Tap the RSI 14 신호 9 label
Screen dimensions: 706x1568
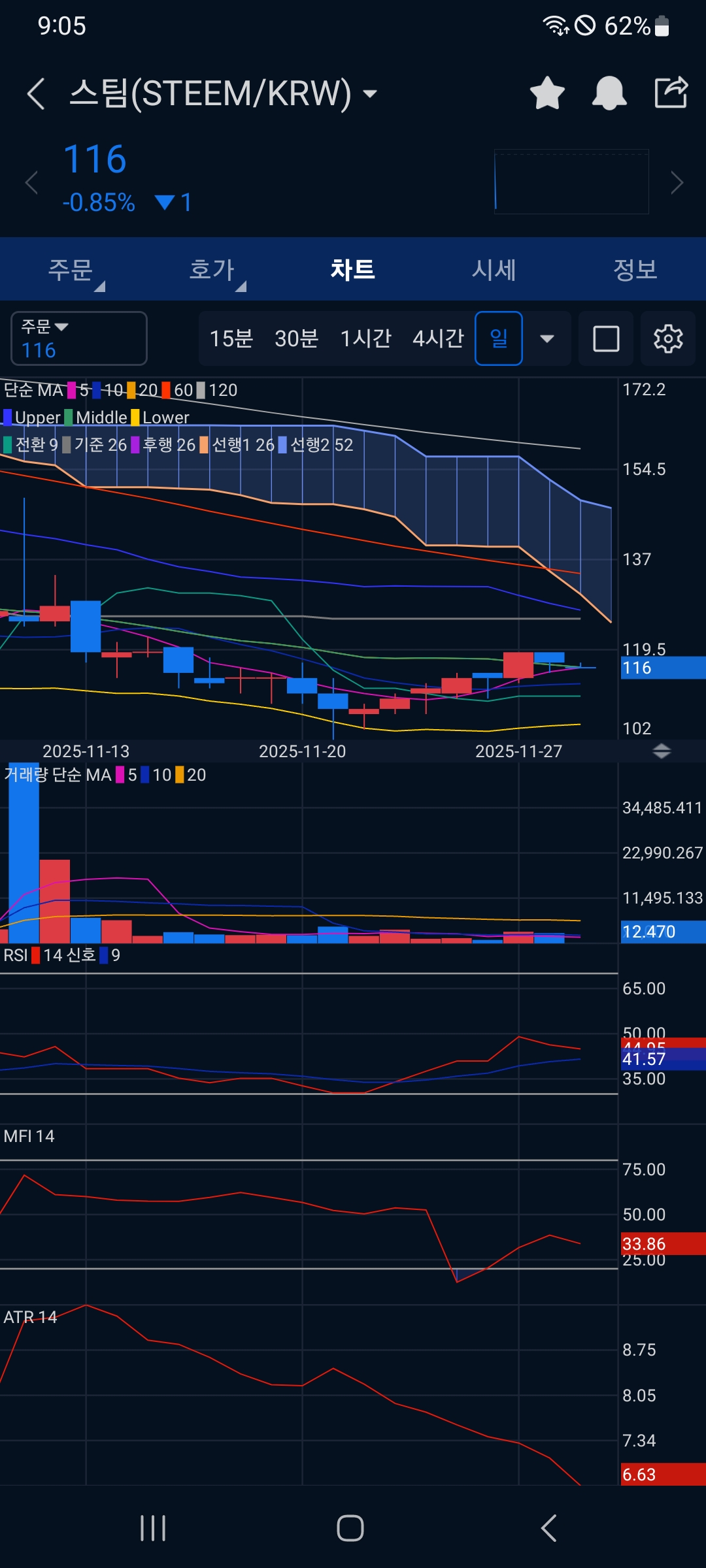[x=62, y=955]
